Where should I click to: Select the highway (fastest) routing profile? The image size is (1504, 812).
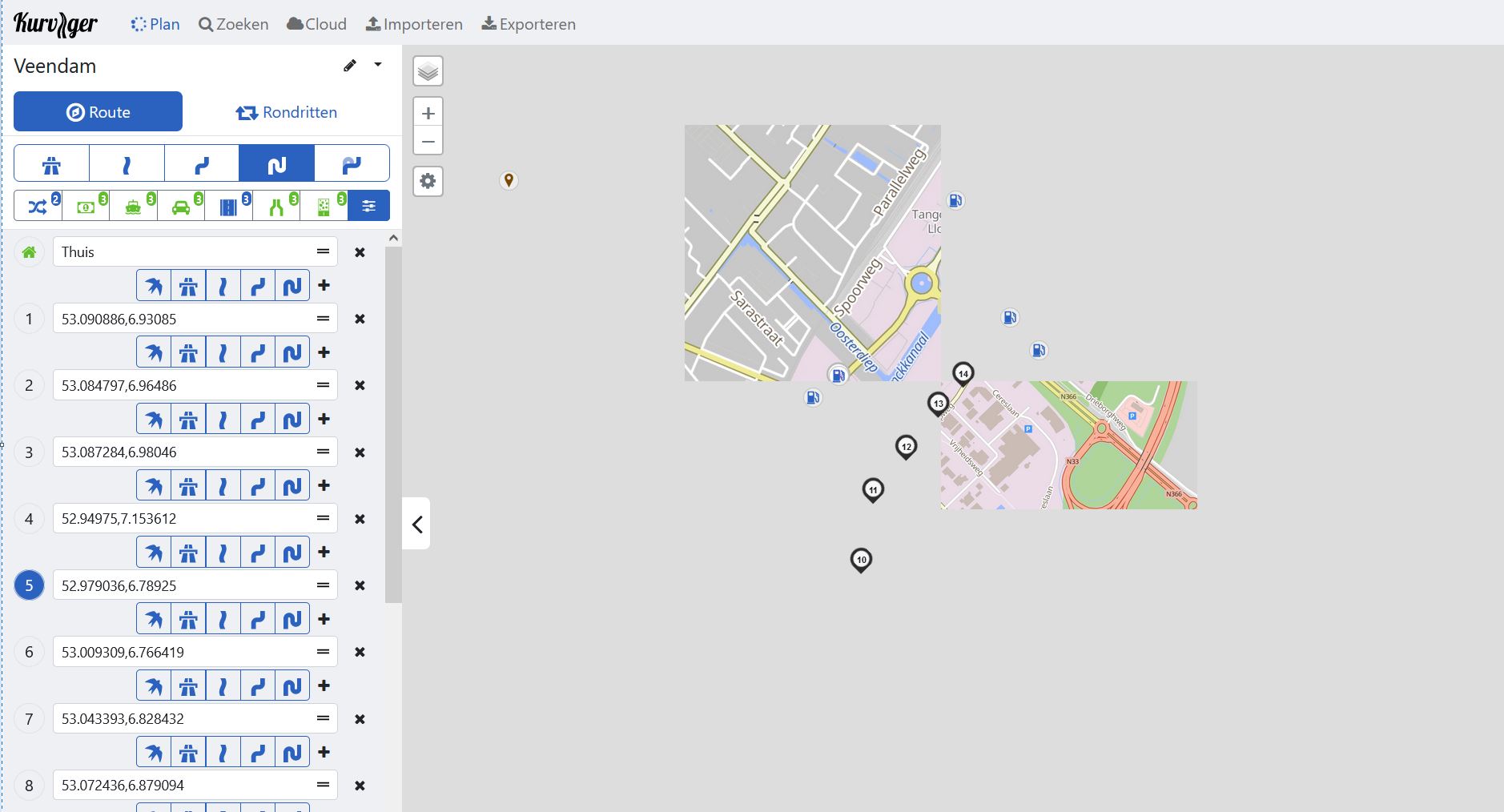click(x=51, y=164)
